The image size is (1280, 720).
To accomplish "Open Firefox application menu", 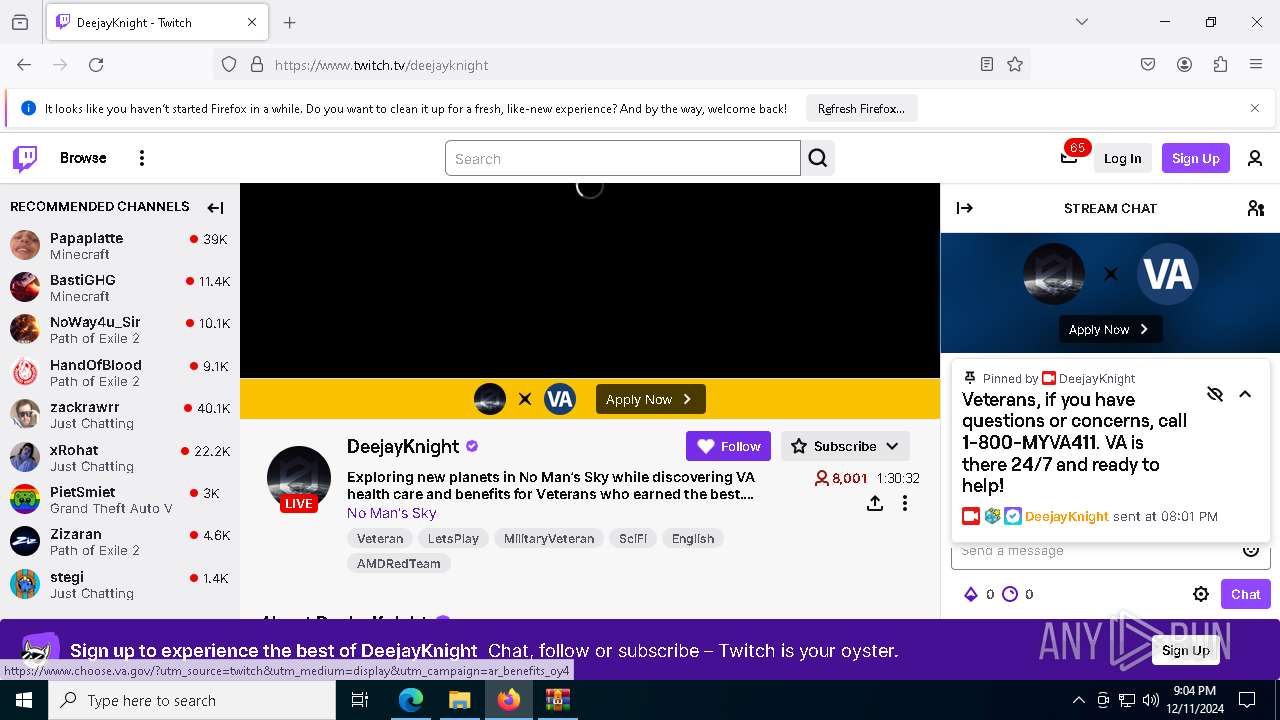I will (1256, 65).
